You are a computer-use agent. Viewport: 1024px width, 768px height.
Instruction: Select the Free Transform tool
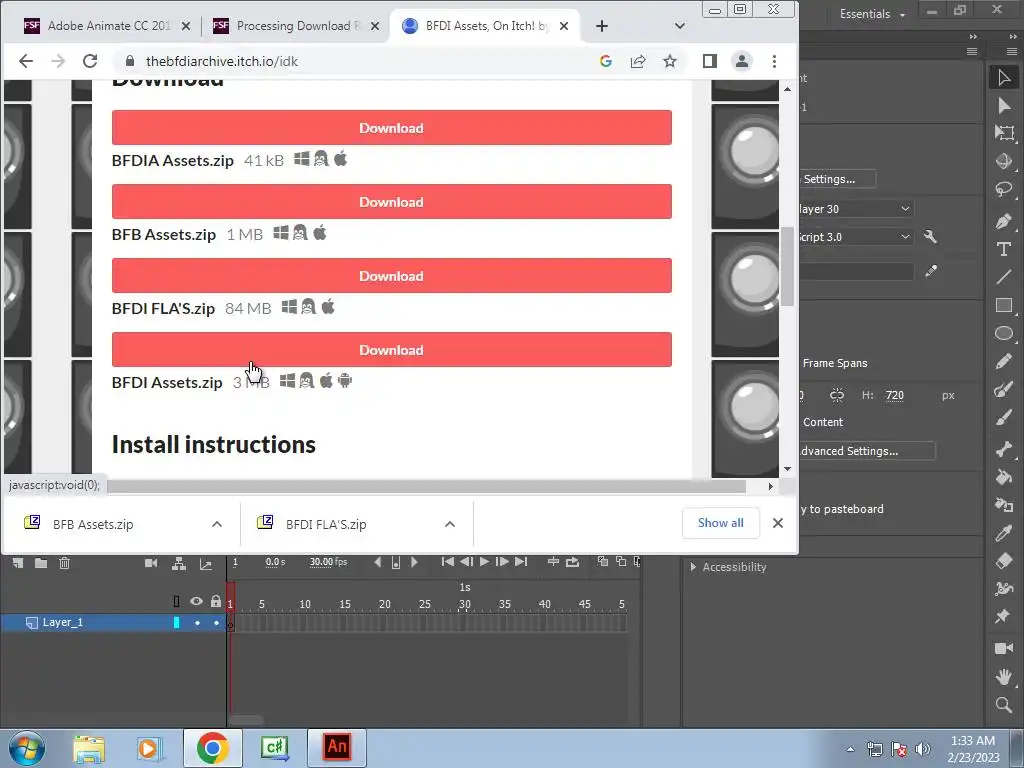click(1004, 133)
